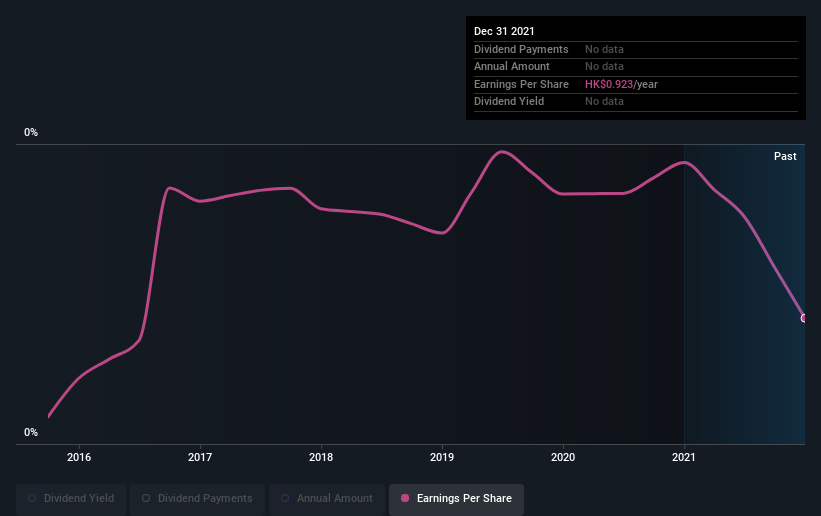Disable the Earnings Per Share series

456,498
